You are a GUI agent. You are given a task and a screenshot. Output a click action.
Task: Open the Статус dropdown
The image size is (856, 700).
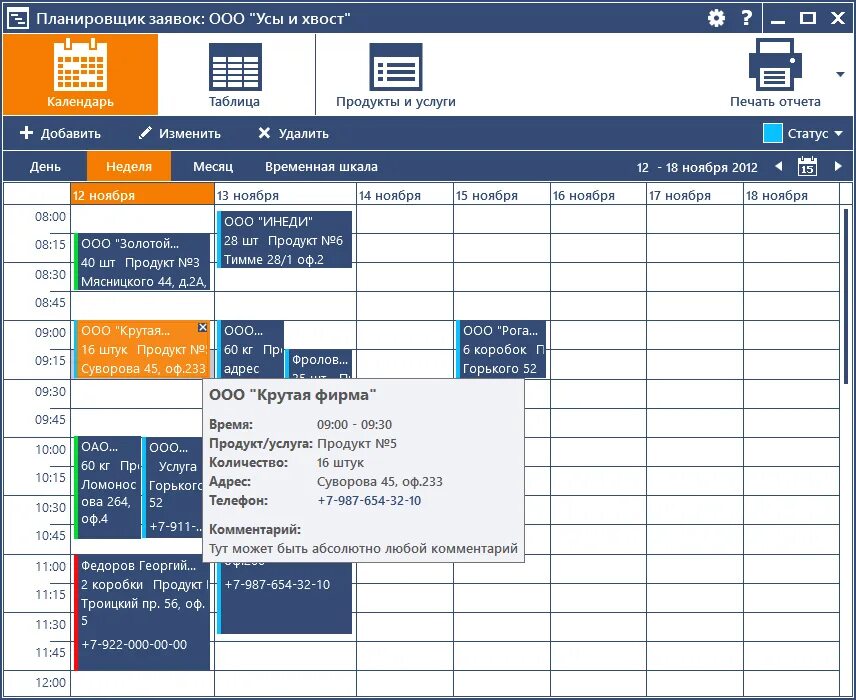tap(815, 133)
